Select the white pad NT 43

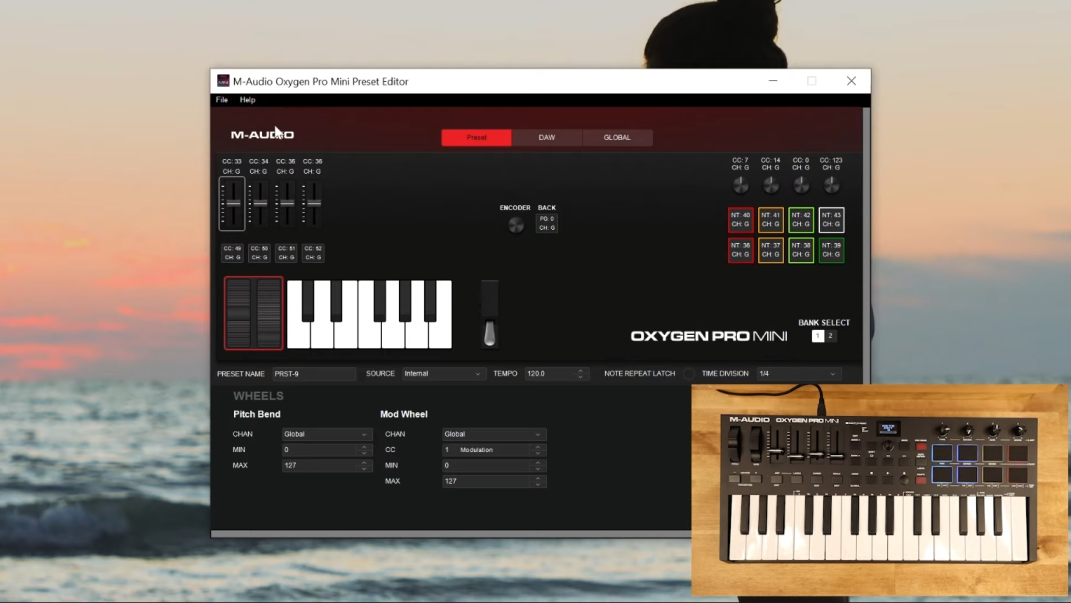831,220
